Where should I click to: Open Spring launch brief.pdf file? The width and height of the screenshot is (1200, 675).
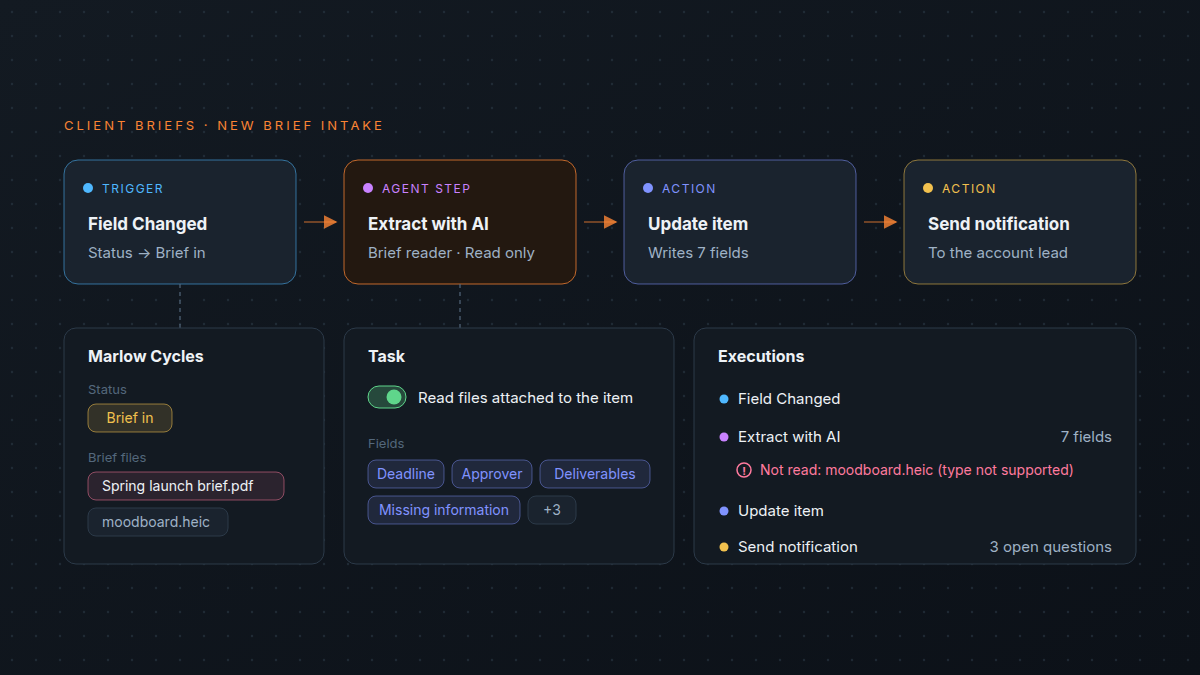tap(186, 486)
